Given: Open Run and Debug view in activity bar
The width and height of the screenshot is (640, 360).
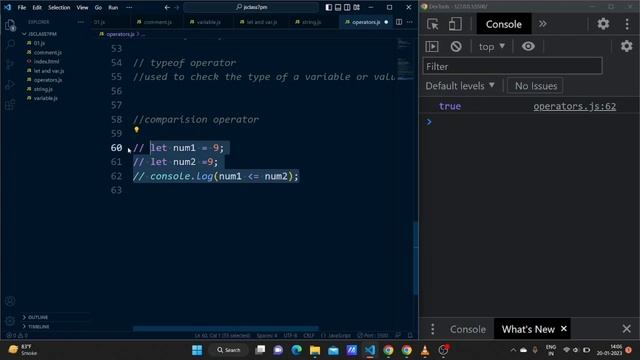Looking at the screenshot, I should coord(10,84).
